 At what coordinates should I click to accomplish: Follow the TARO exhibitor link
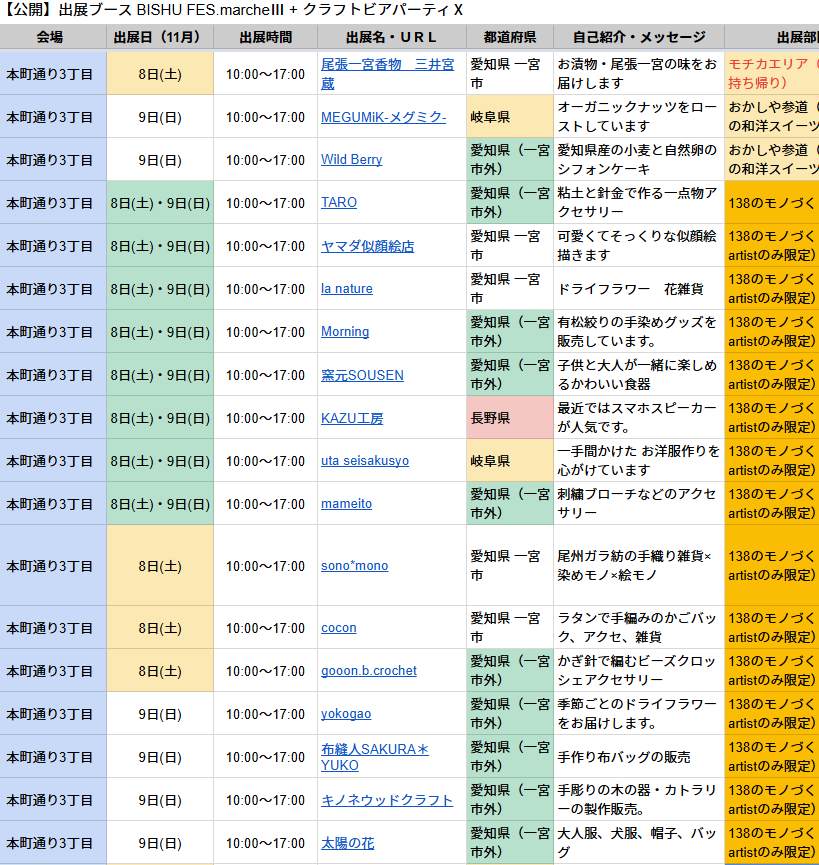pyautogui.click(x=339, y=203)
